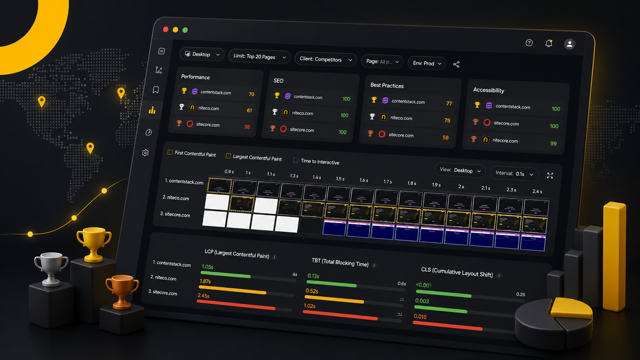Open the View: Desktop dropdown
Screen dimensions: 640x360
pyautogui.click(x=460, y=170)
